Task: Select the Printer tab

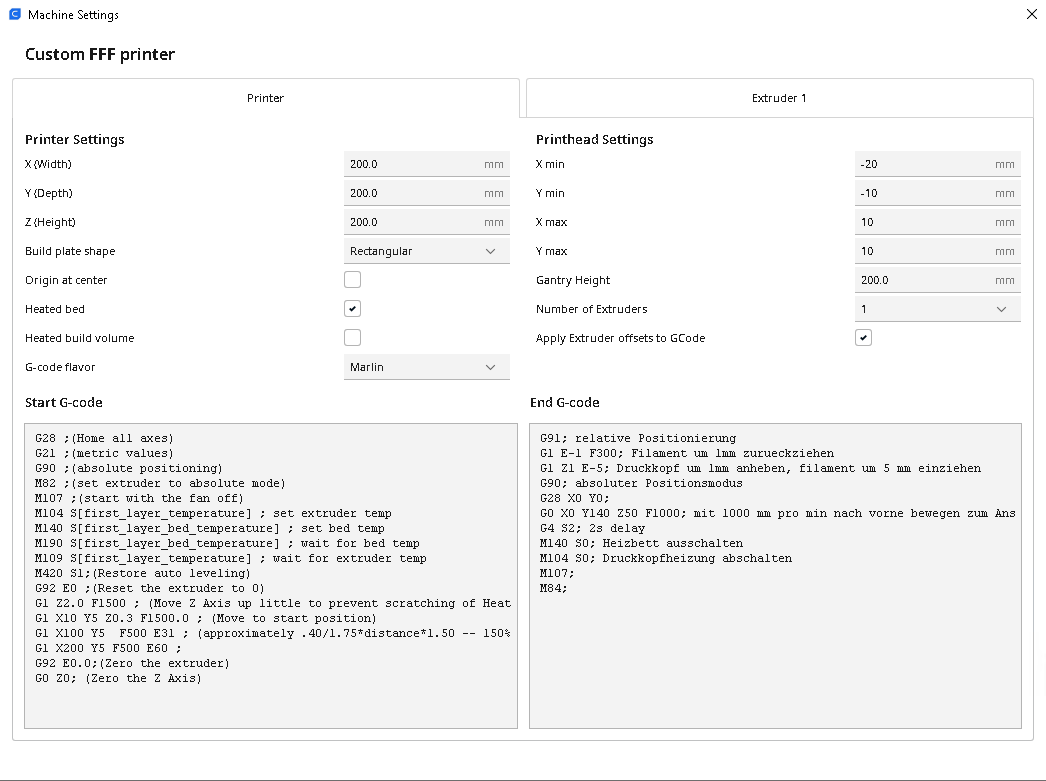Action: (x=265, y=98)
